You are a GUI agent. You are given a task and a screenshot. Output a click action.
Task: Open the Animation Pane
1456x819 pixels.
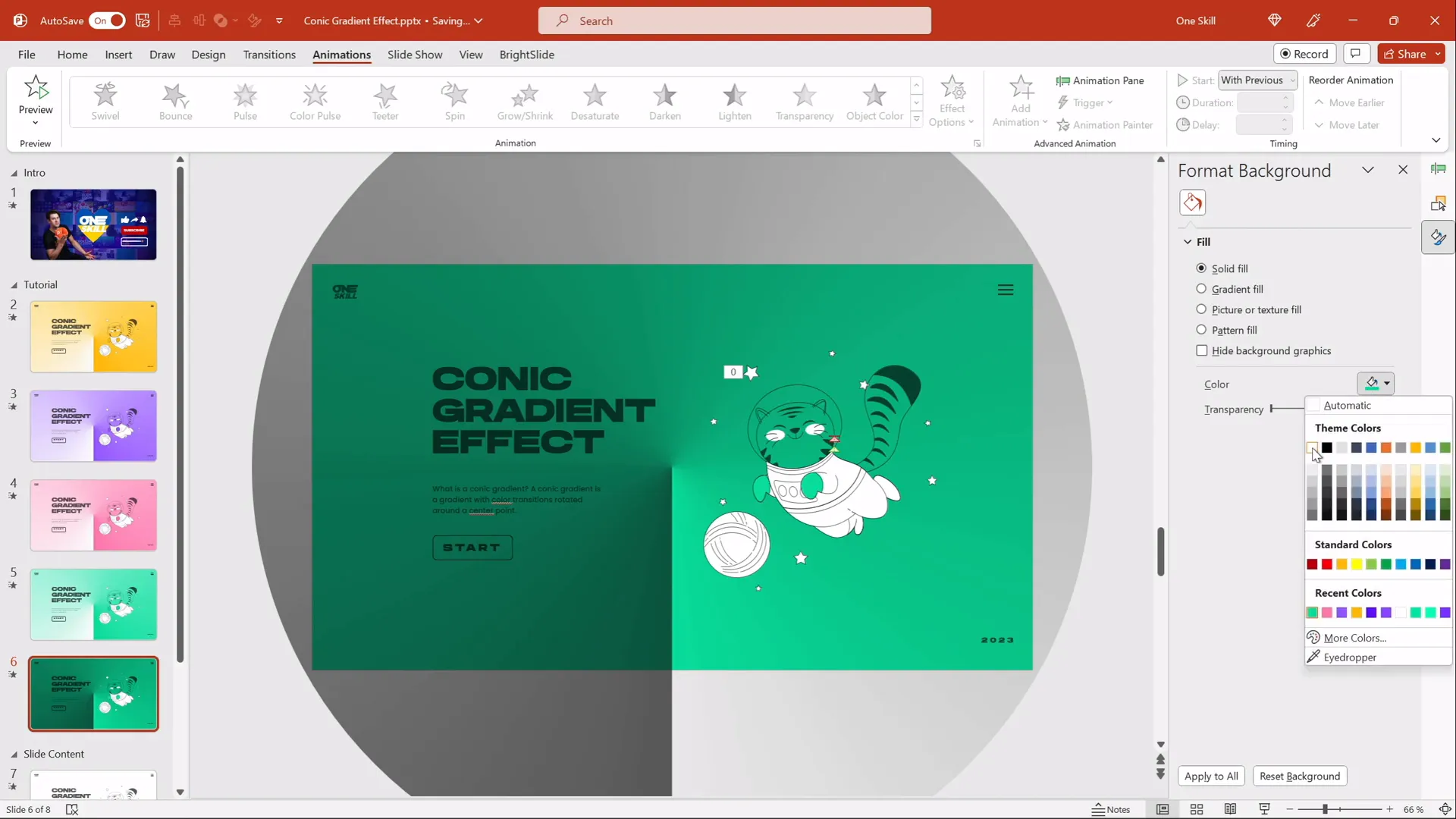(1100, 80)
